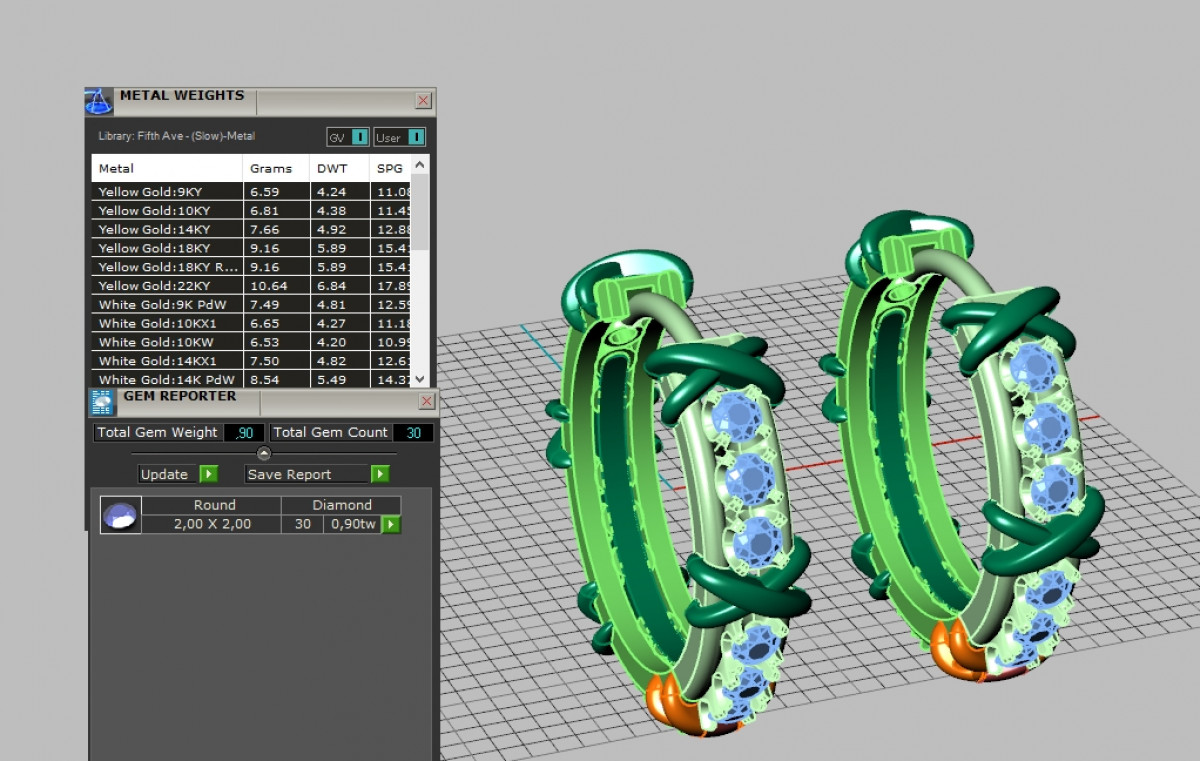Collapse the Gem Reporter summary section
The width and height of the screenshot is (1200, 761).
264,453
